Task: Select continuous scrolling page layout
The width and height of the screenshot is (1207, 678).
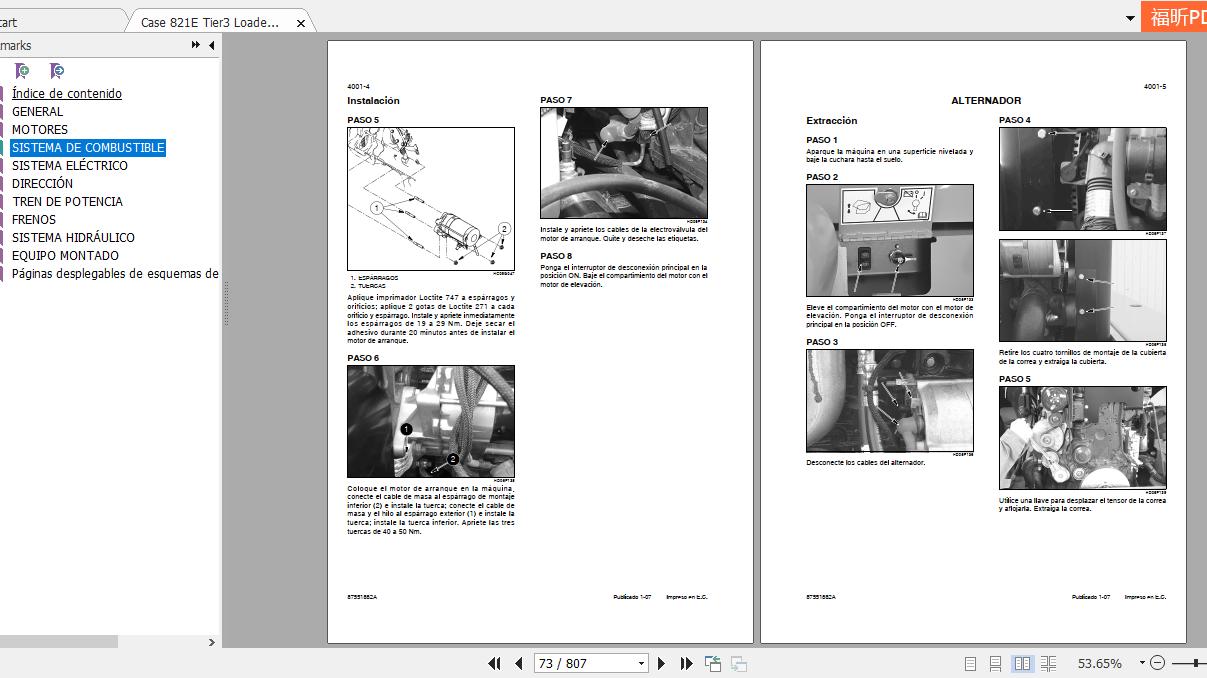Action: click(994, 663)
